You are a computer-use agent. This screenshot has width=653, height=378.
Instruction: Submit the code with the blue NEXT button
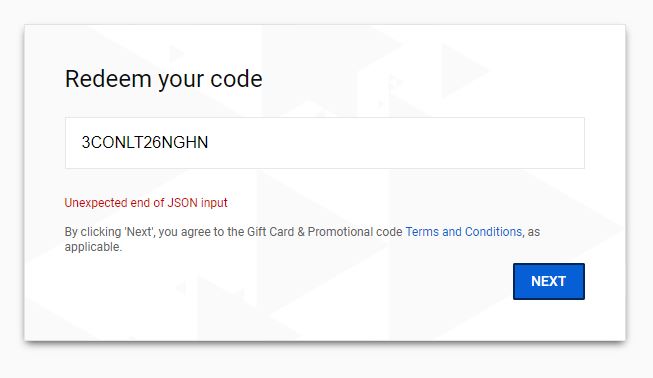coord(548,281)
